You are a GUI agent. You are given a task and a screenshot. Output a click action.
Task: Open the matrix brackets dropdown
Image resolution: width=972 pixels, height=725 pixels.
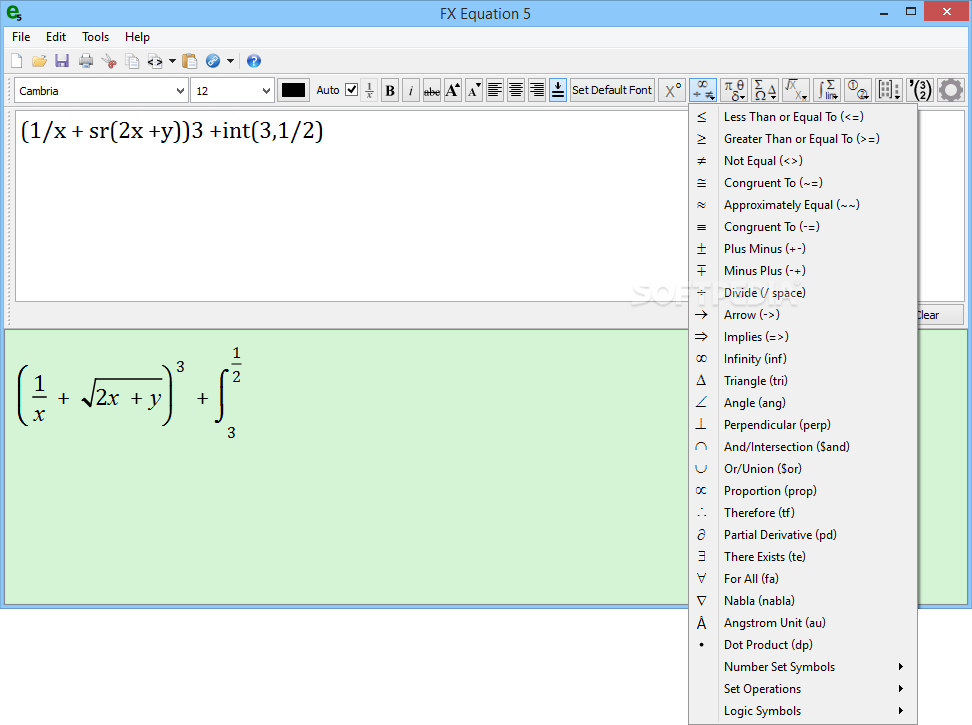point(889,90)
